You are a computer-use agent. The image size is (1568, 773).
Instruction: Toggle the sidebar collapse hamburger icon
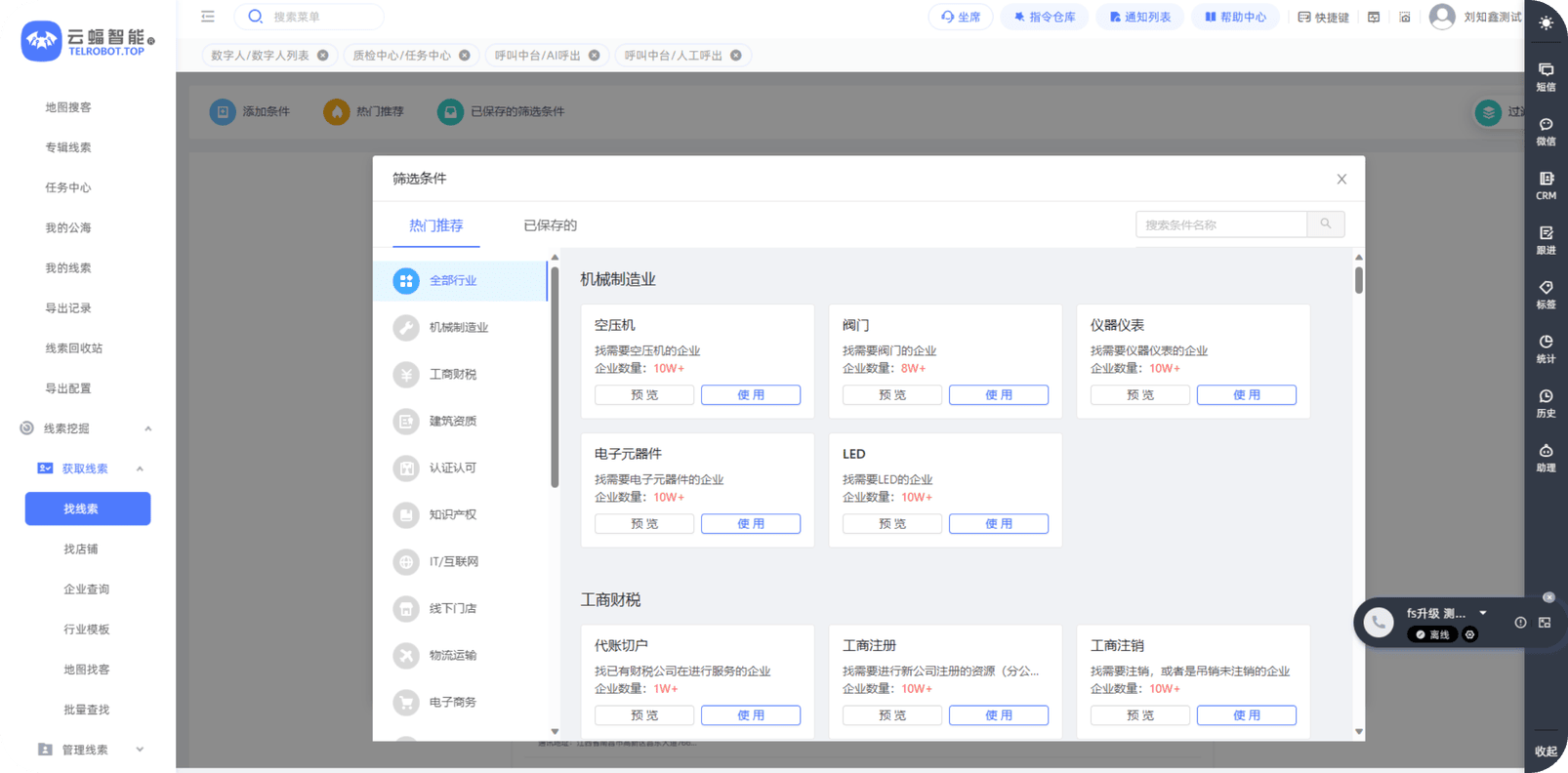(x=207, y=17)
